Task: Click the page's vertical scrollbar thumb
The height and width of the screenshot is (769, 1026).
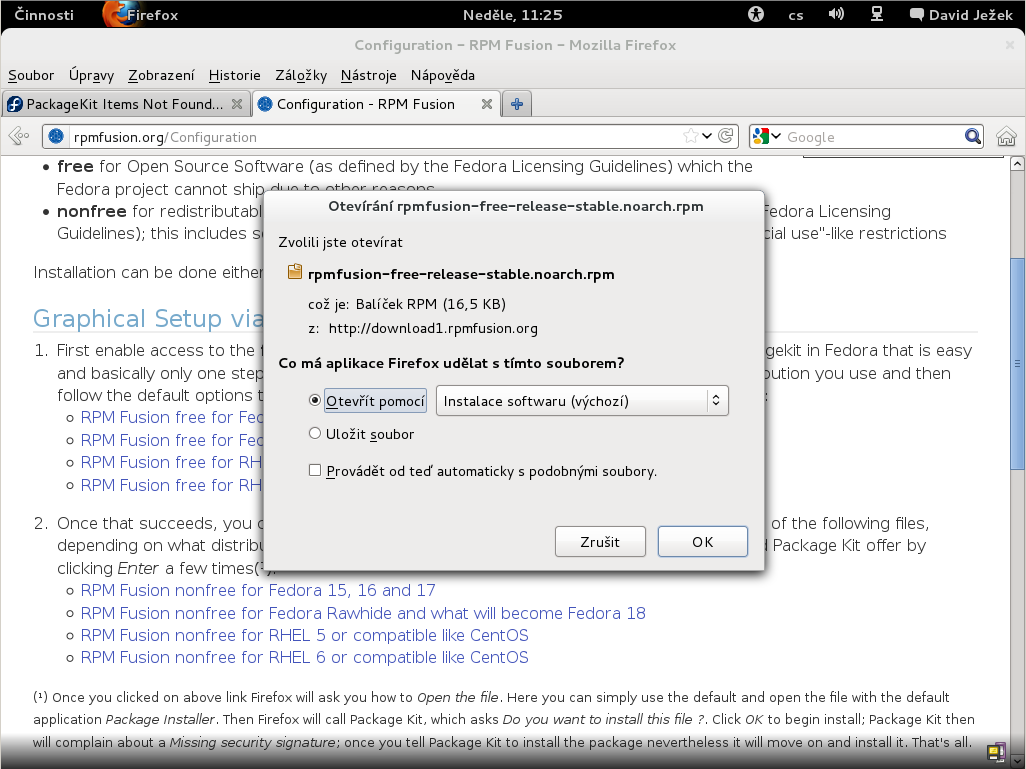Action: pyautogui.click(x=1017, y=363)
